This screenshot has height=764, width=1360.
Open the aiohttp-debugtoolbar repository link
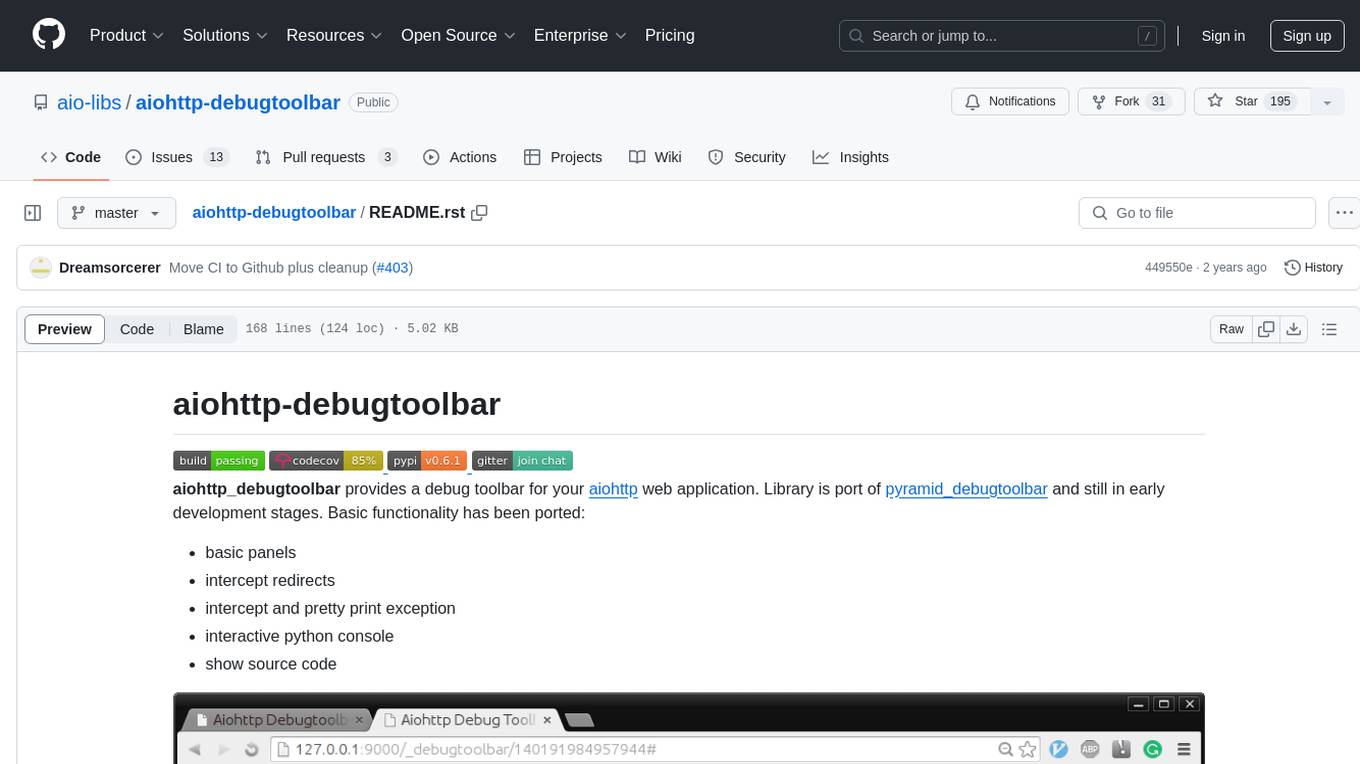(x=238, y=102)
